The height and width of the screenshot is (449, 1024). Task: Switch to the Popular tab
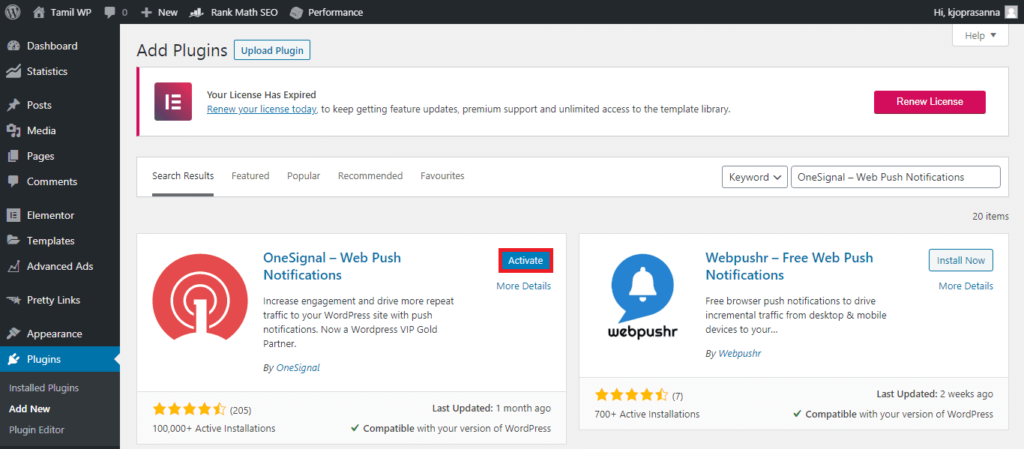[304, 176]
